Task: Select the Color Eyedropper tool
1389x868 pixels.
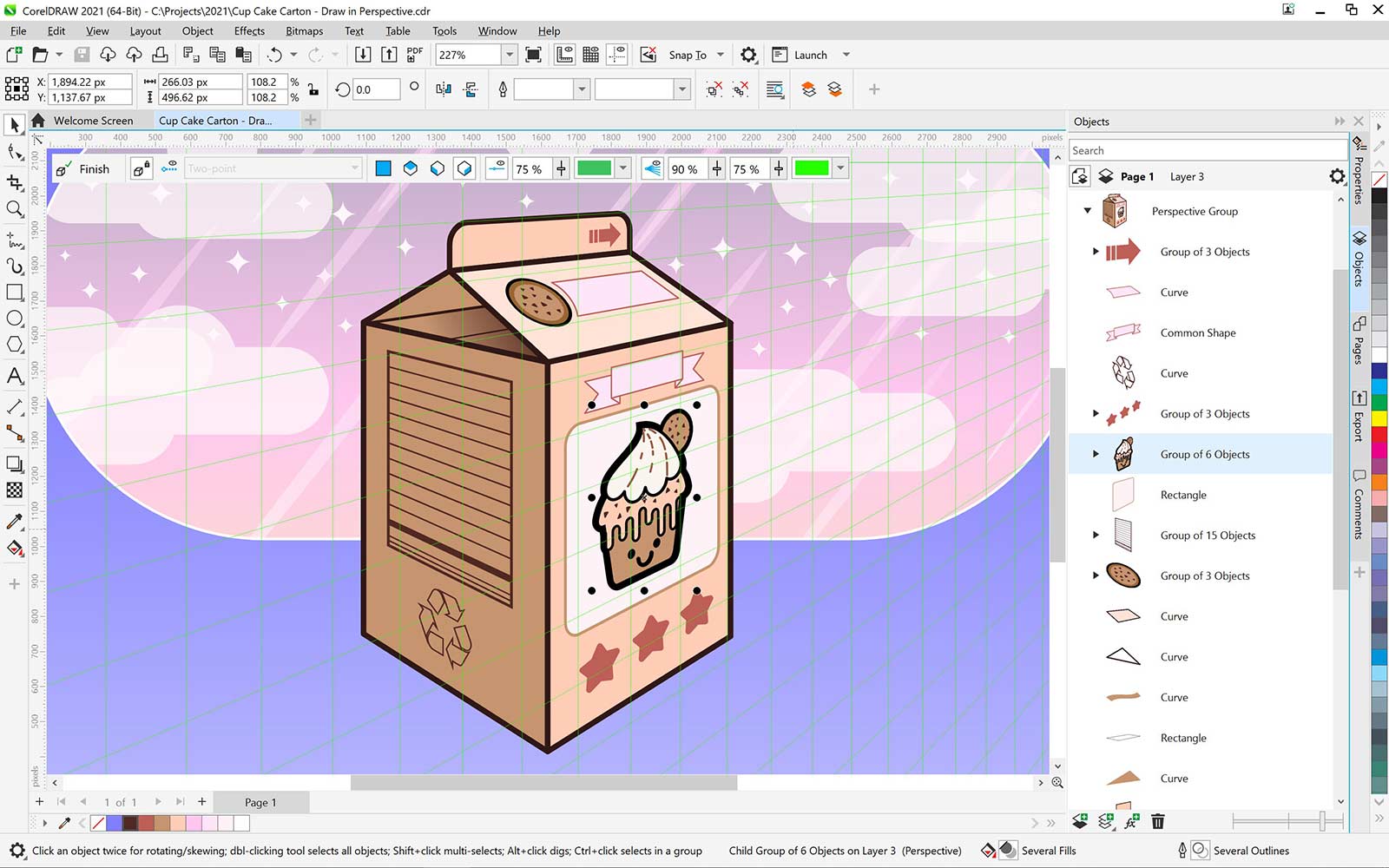Action: pos(14,522)
